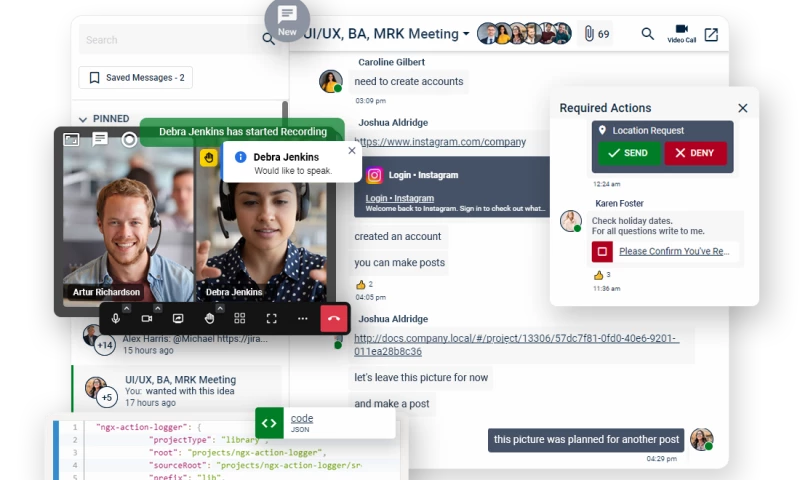
Task: Search within the chat using header magnifier
Action: click(x=647, y=34)
